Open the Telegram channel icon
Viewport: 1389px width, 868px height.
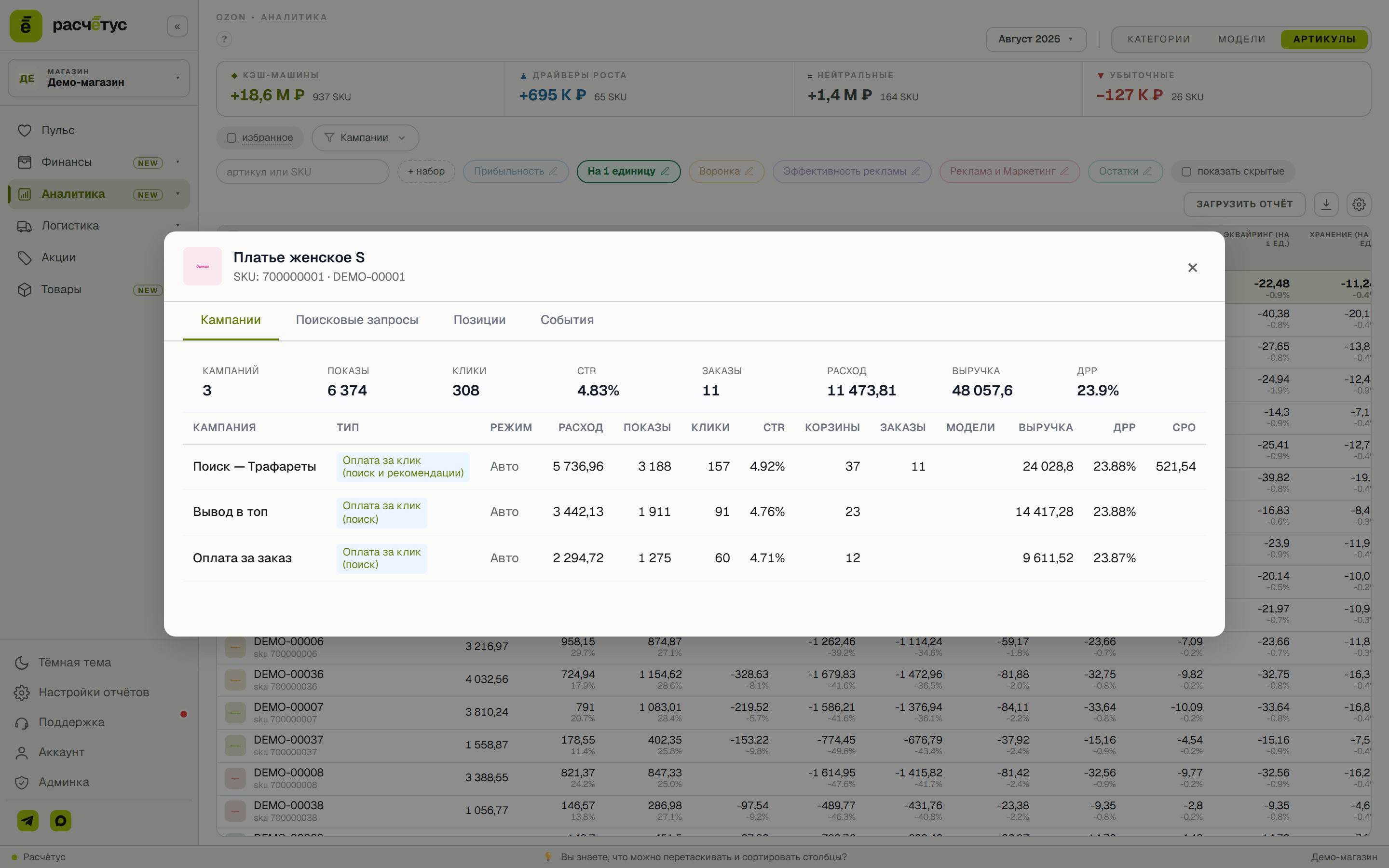(x=27, y=820)
